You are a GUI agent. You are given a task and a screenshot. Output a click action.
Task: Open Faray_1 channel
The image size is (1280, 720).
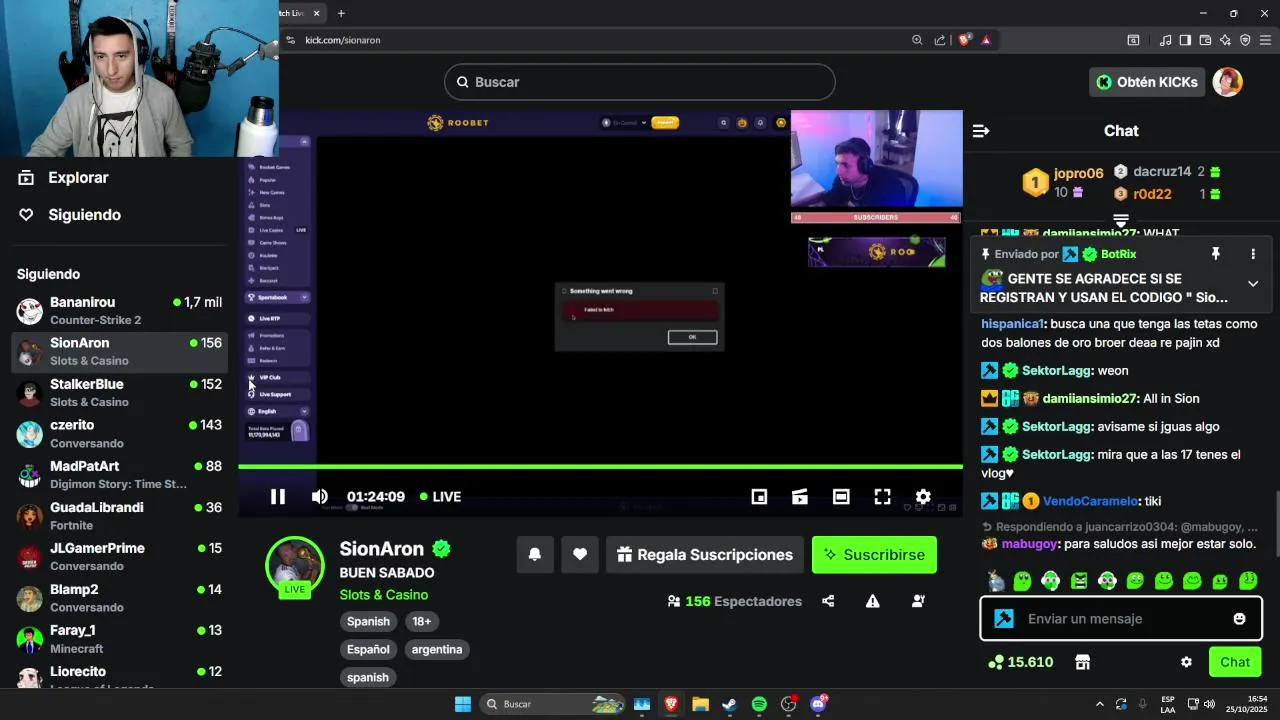click(x=120, y=638)
